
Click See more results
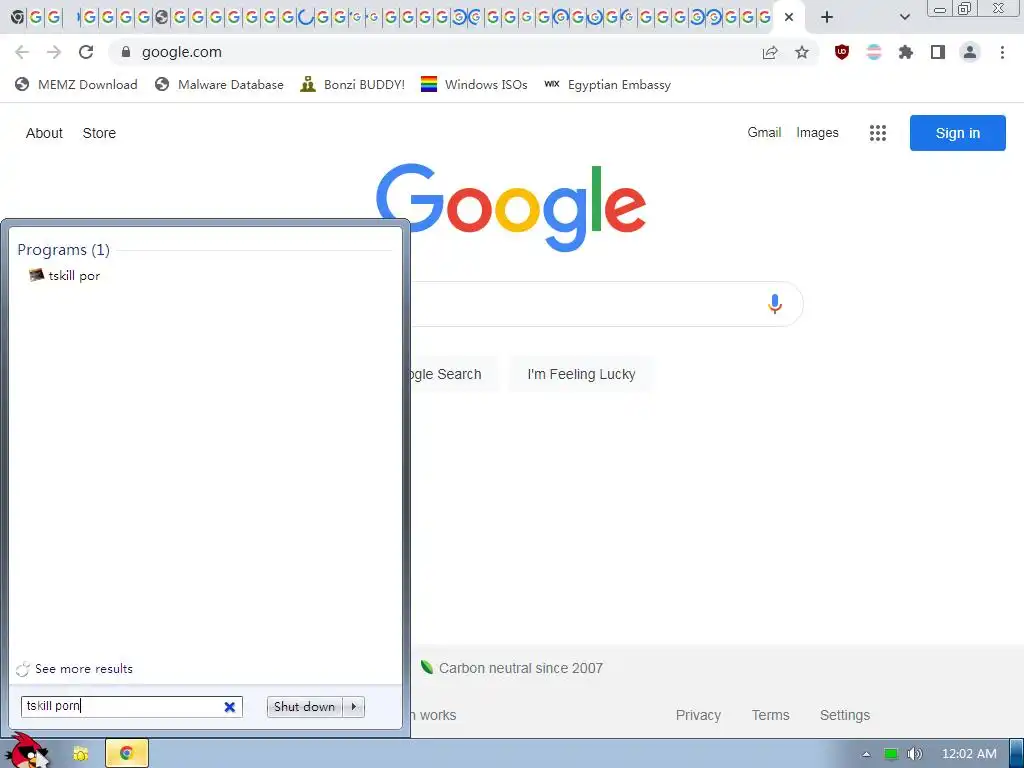tap(74, 669)
